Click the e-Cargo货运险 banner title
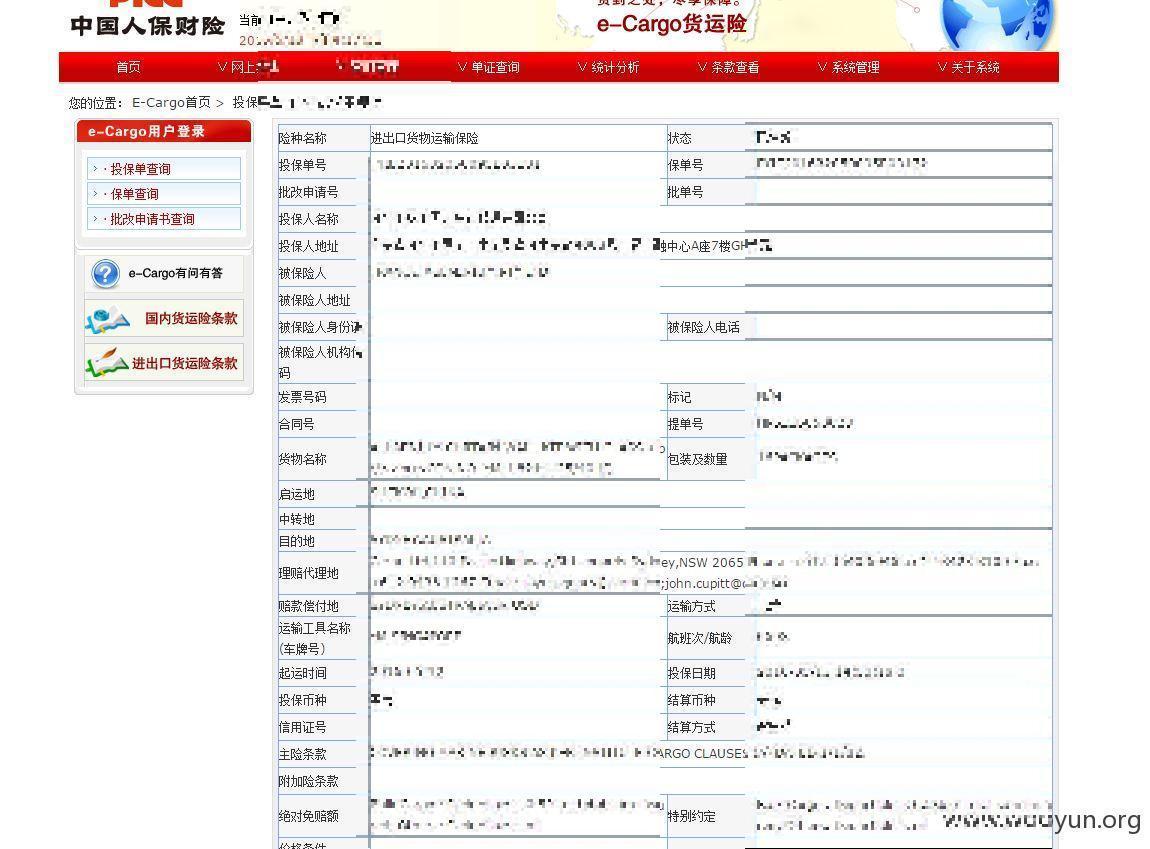 coord(671,23)
